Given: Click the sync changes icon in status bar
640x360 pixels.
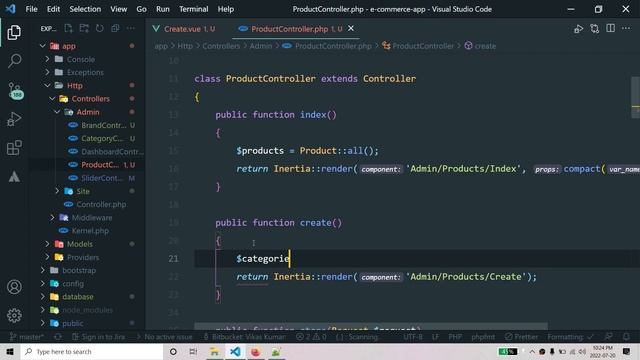Looking at the screenshot, I should (58, 337).
